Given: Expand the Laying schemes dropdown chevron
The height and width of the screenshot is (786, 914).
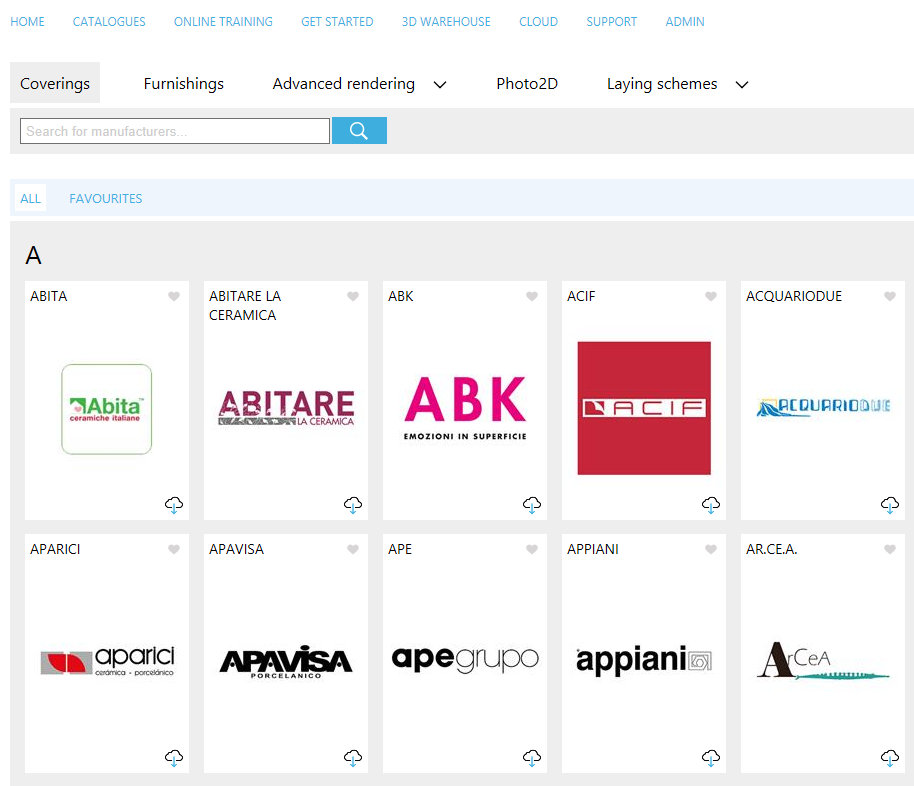Looking at the screenshot, I should (741, 85).
